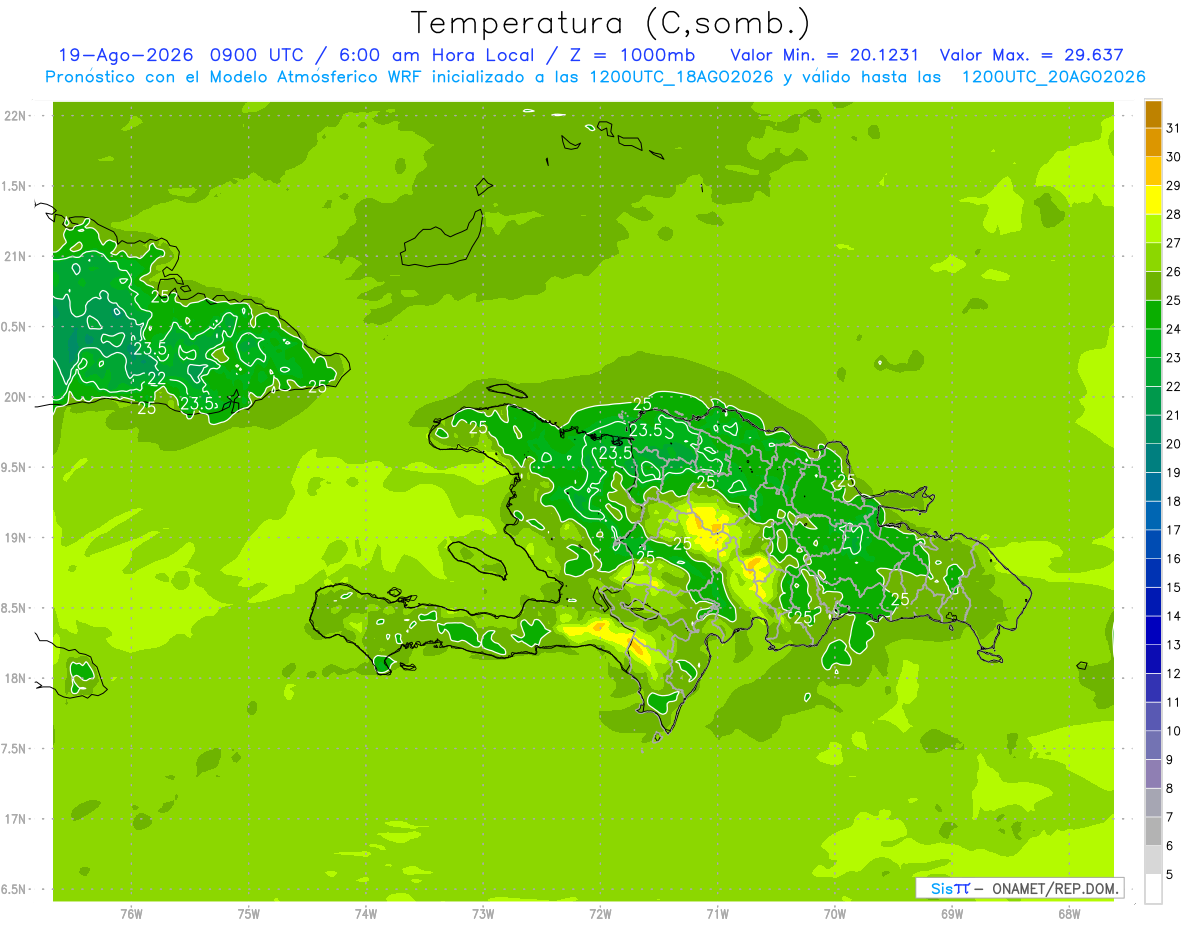Click the latitude axis label 17N
Viewport: 1200px width, 927px height.
pos(15,819)
